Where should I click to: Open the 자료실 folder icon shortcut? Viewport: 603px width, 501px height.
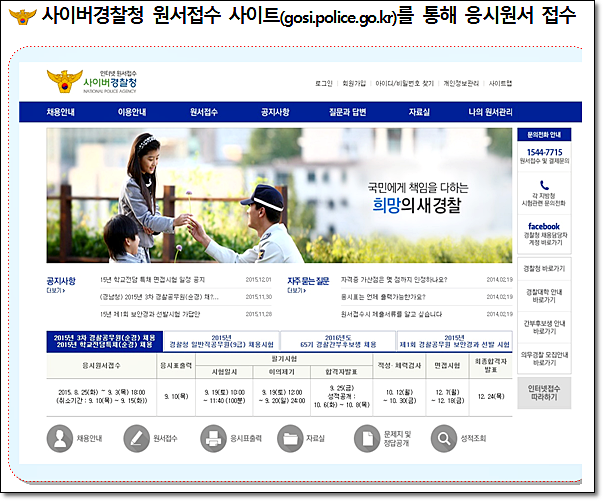pos(290,438)
